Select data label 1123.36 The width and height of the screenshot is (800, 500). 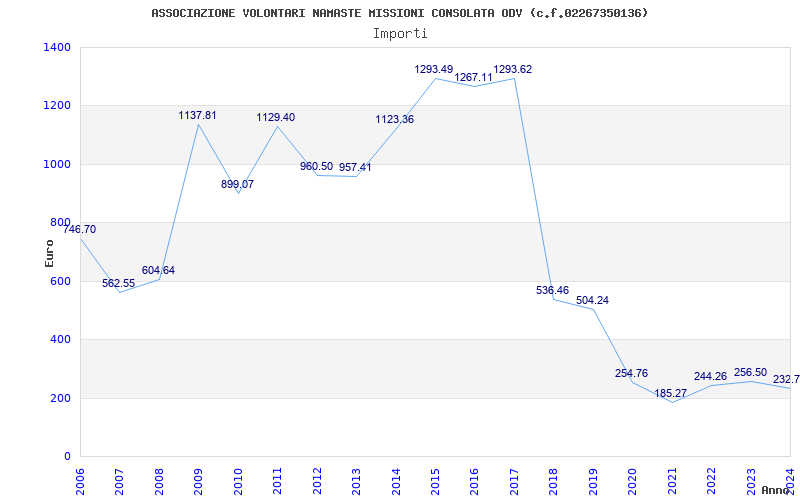[395, 119]
